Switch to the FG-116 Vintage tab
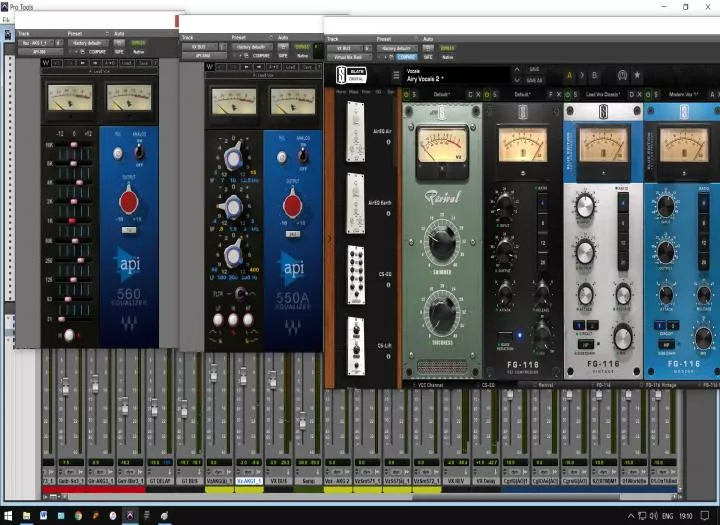This screenshot has height=525, width=720. click(661, 385)
